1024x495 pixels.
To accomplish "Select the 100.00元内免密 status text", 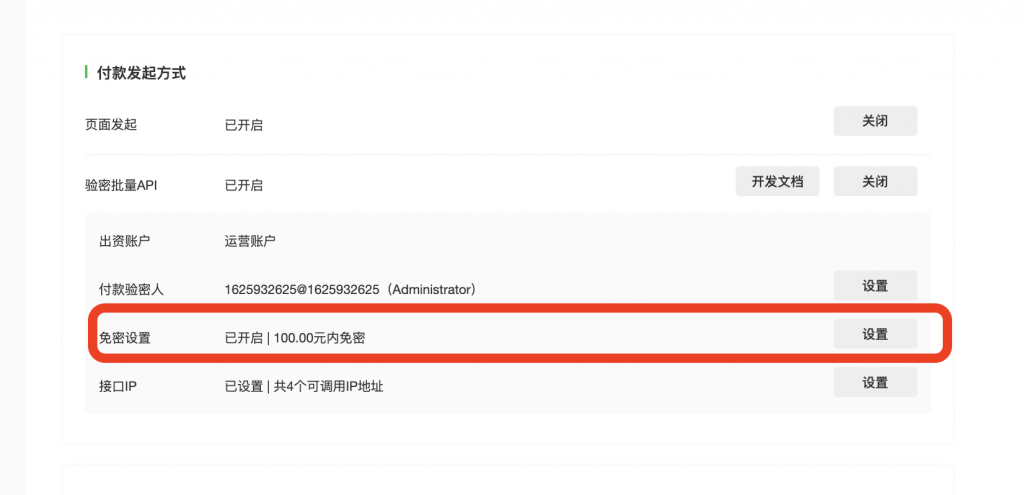I will click(319, 338).
